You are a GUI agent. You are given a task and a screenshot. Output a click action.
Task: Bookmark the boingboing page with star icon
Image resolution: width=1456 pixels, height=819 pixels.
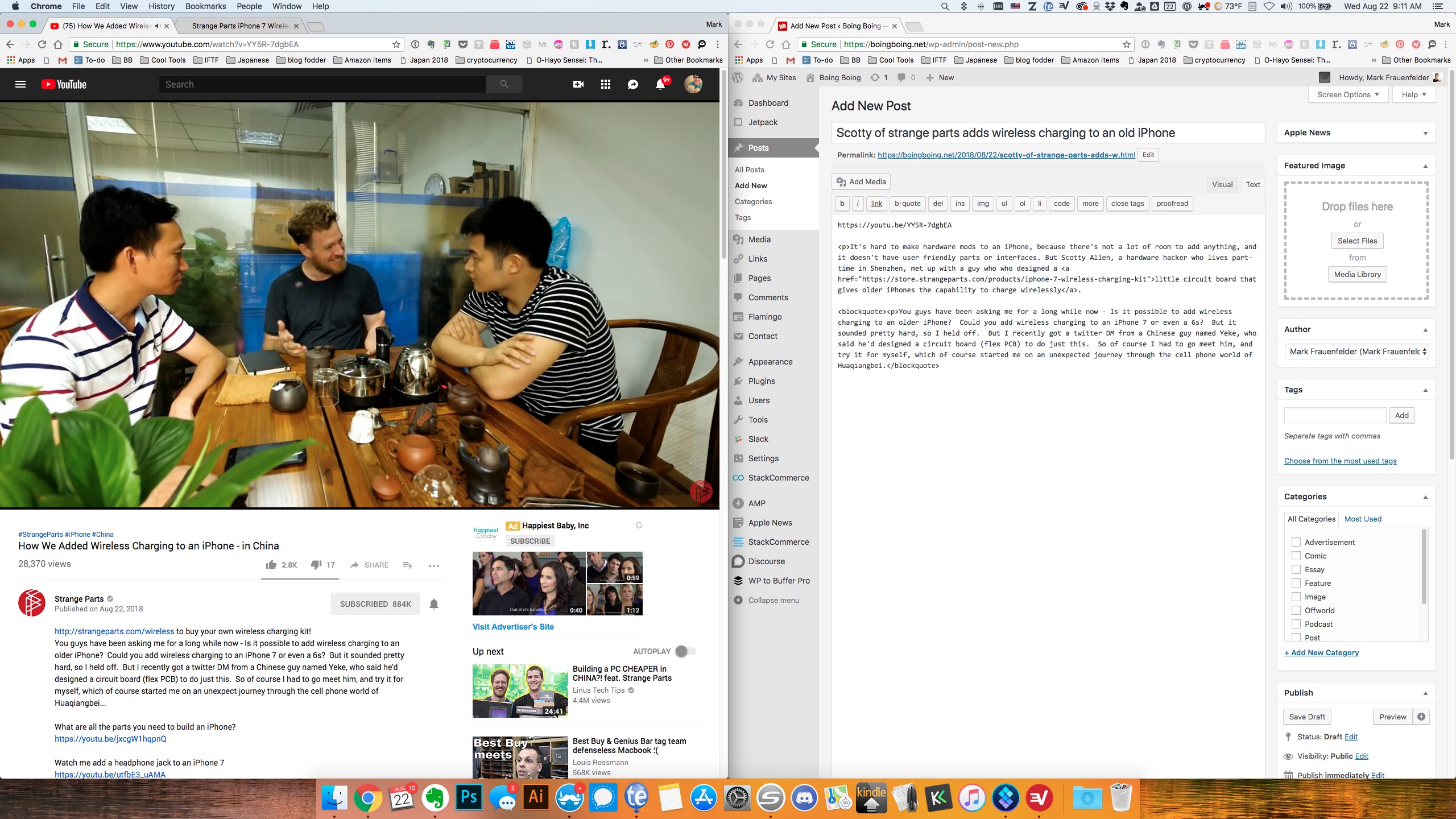tap(1127, 44)
